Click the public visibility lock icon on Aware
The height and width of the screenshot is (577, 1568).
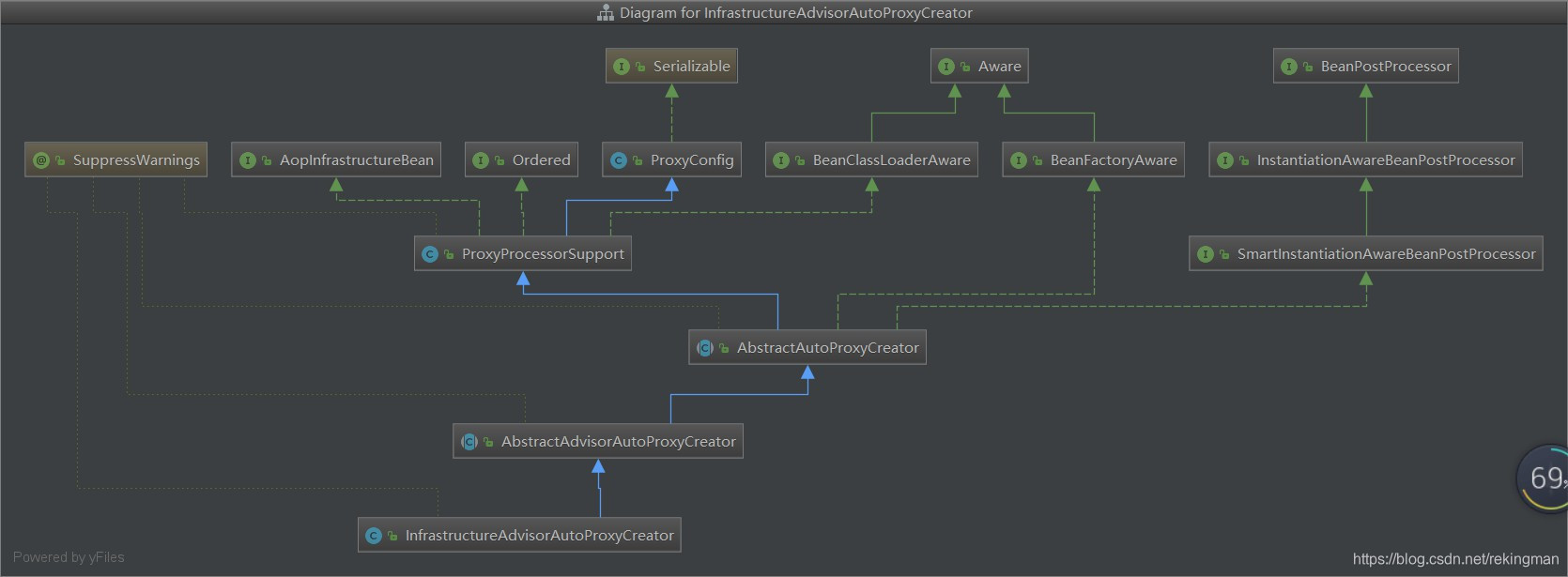[x=965, y=67]
